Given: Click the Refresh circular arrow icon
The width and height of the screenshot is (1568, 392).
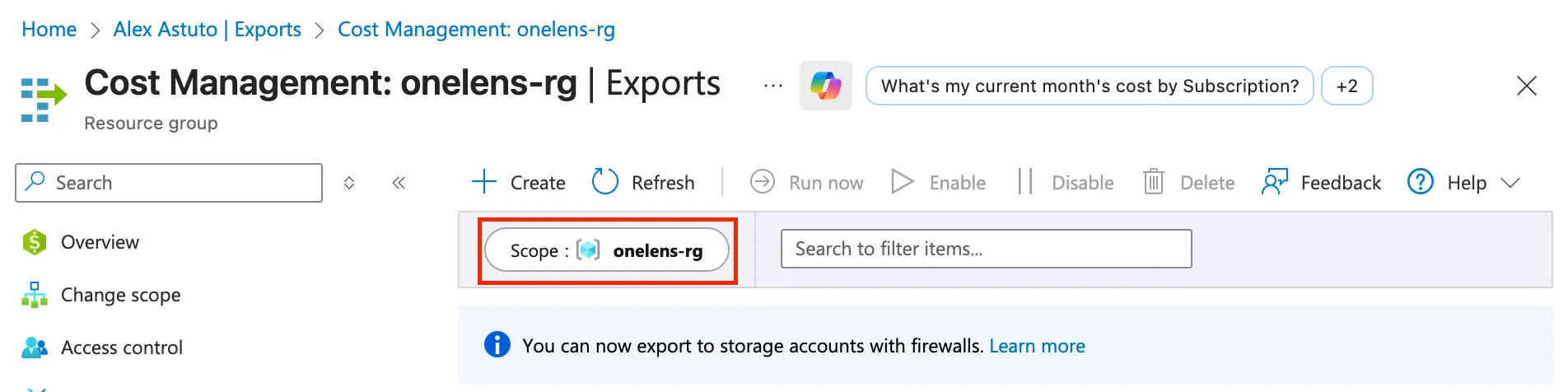Looking at the screenshot, I should point(605,182).
